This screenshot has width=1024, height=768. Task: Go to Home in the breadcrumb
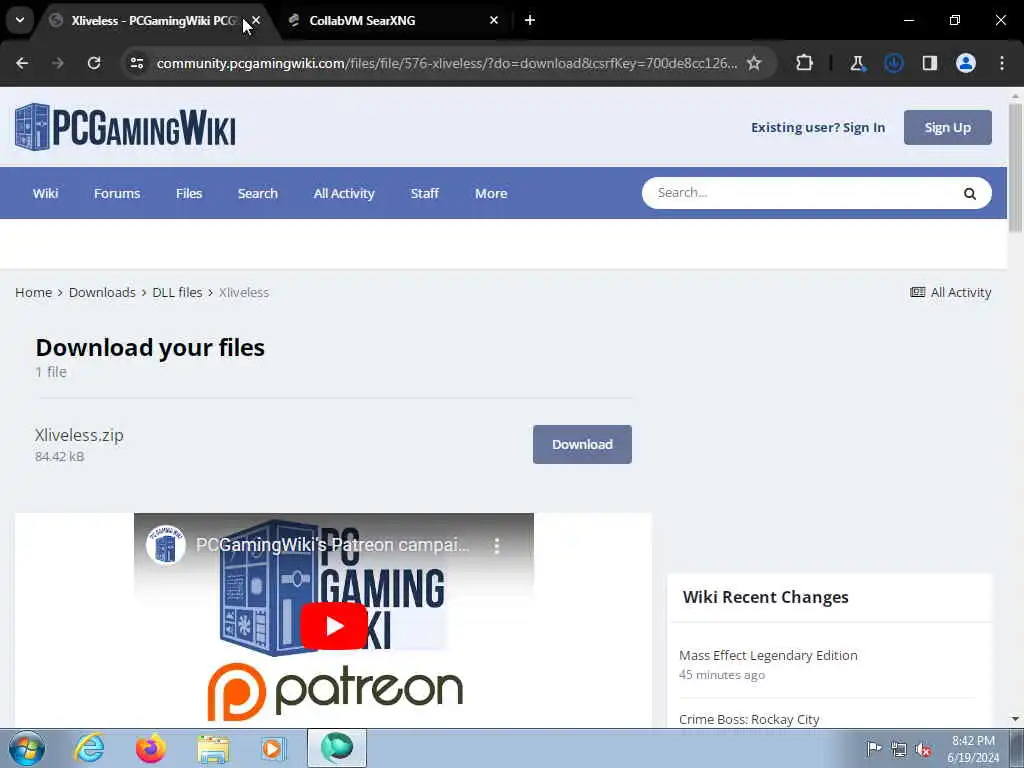(x=33, y=293)
